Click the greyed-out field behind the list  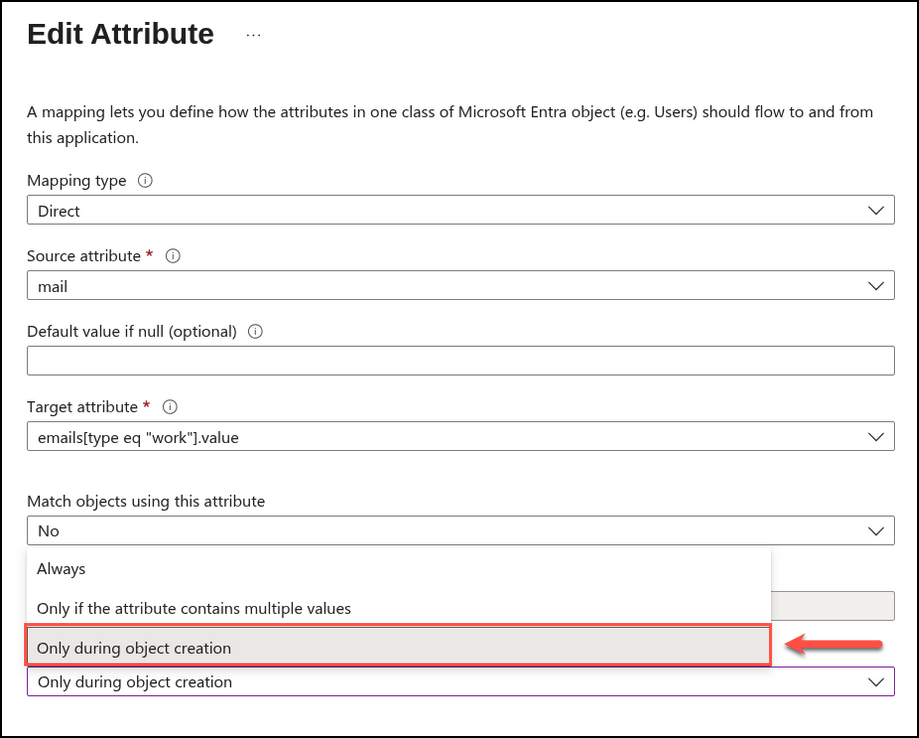pos(832,606)
